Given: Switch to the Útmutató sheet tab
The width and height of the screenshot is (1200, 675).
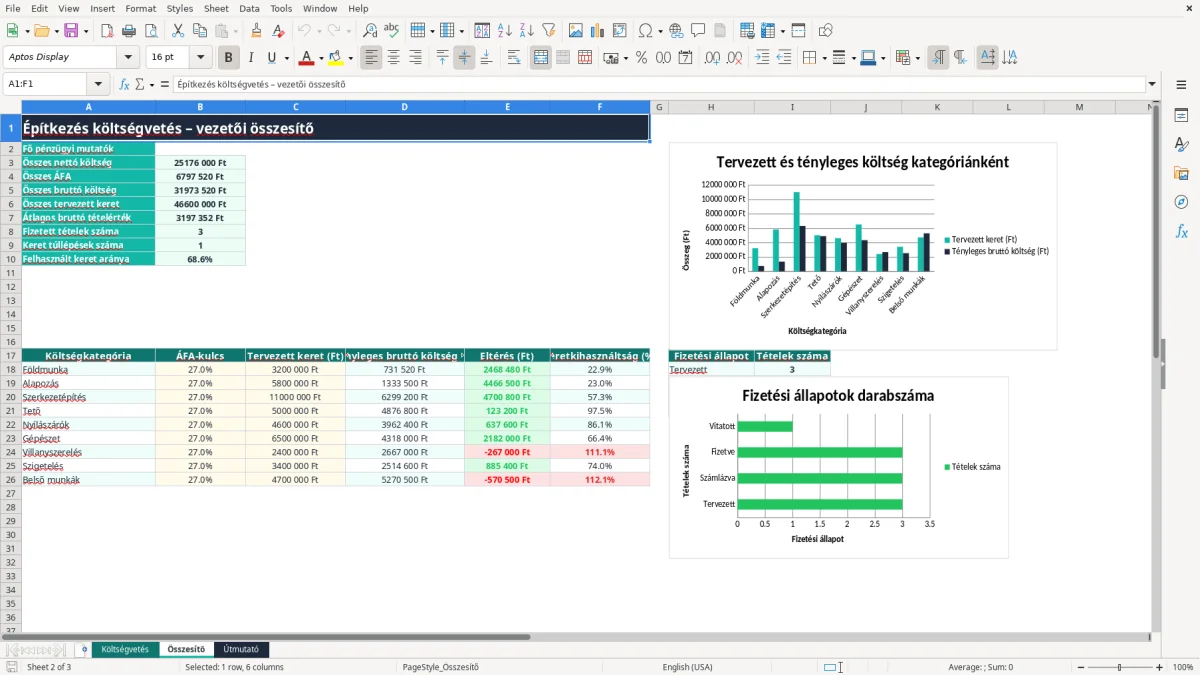Looking at the screenshot, I should tap(241, 649).
